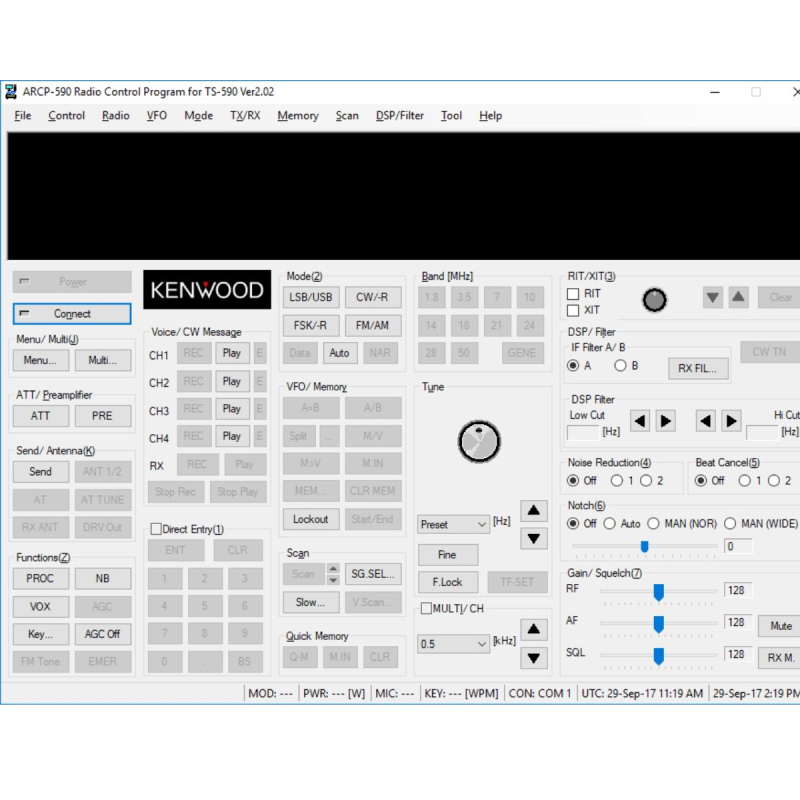Click the ARCP-590 title bar app icon

11,92
